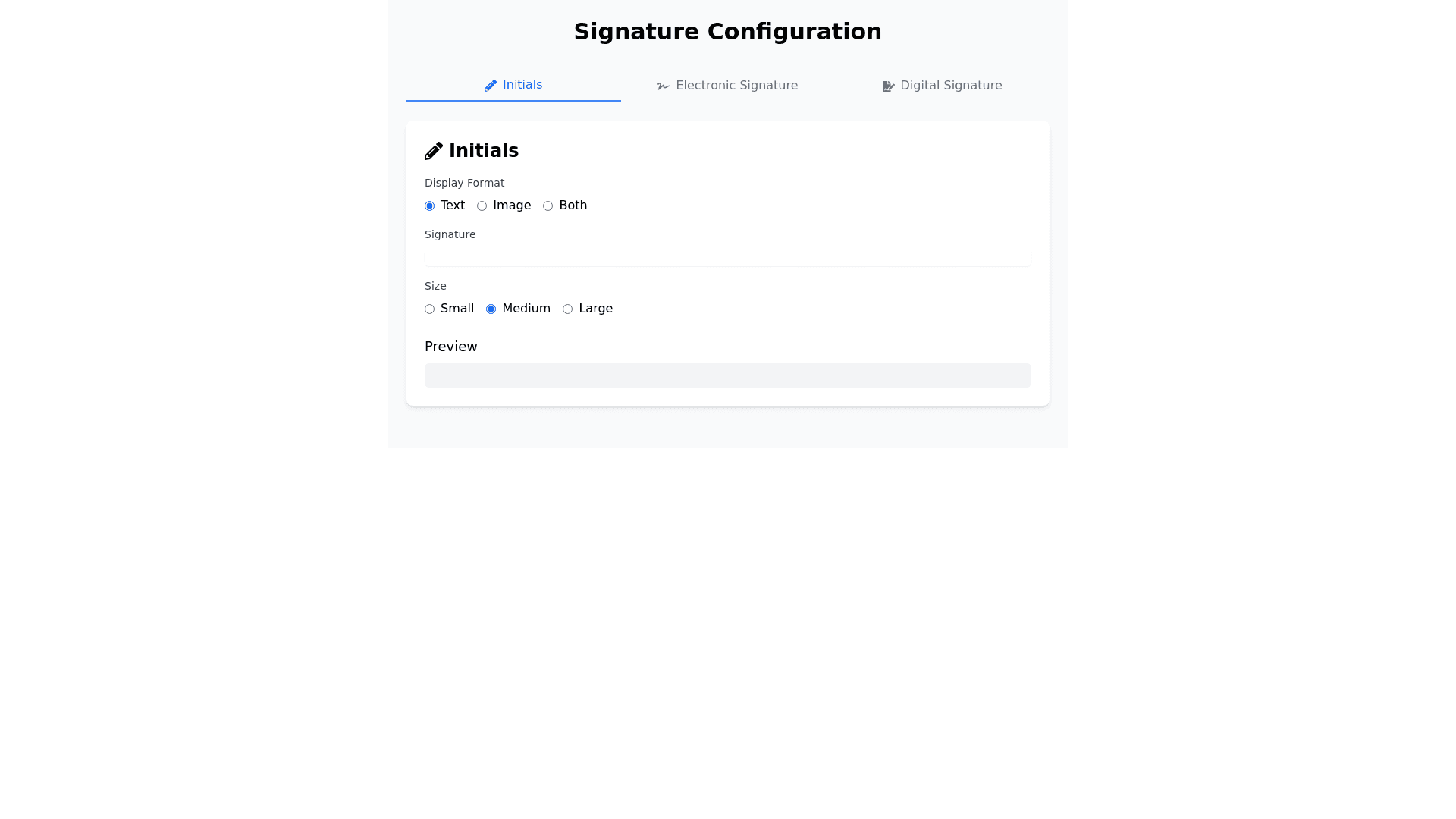Switch to the Electronic Signature tab
Viewport: 1456px width, 819px height.
(736, 86)
